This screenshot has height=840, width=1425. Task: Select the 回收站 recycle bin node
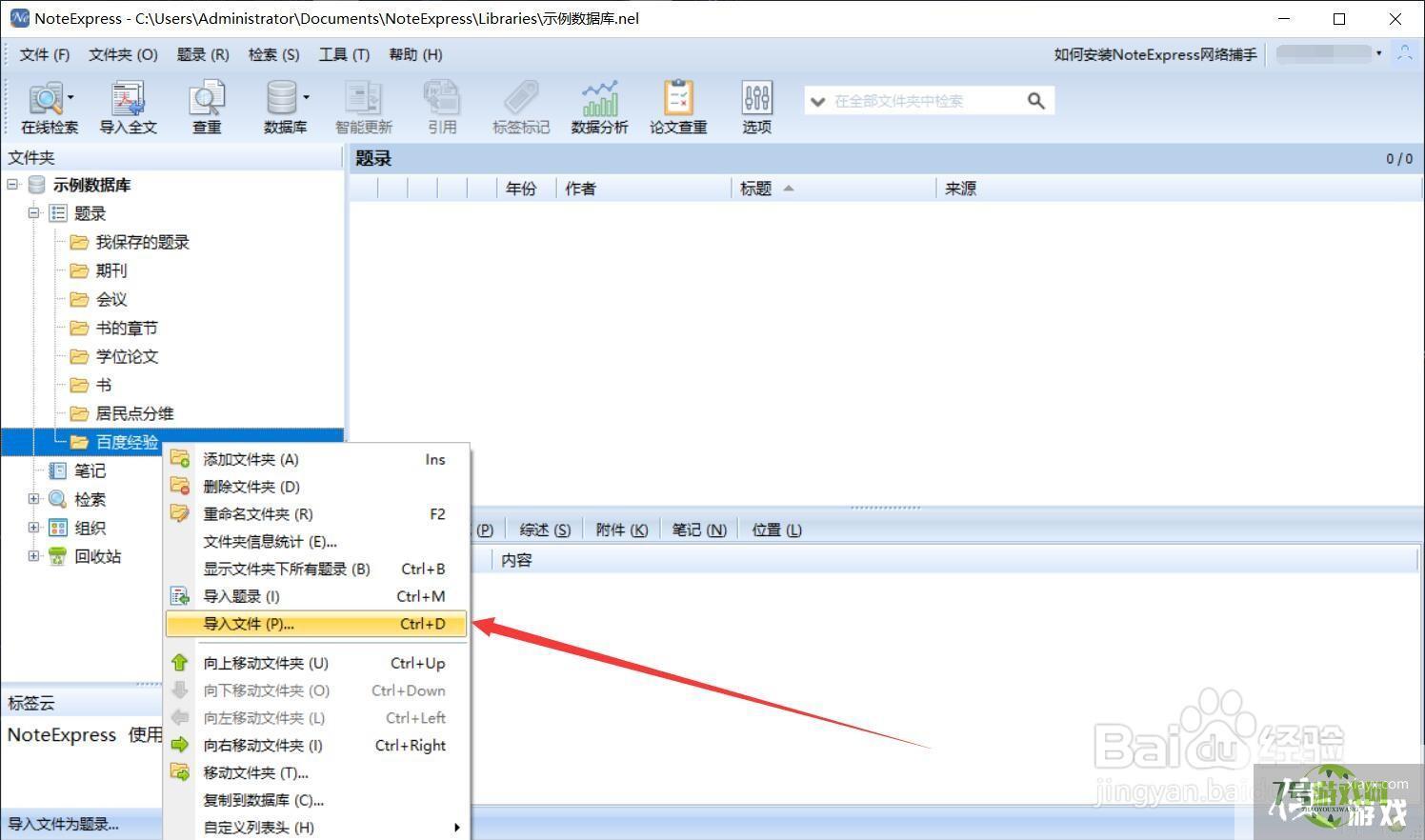[x=97, y=556]
